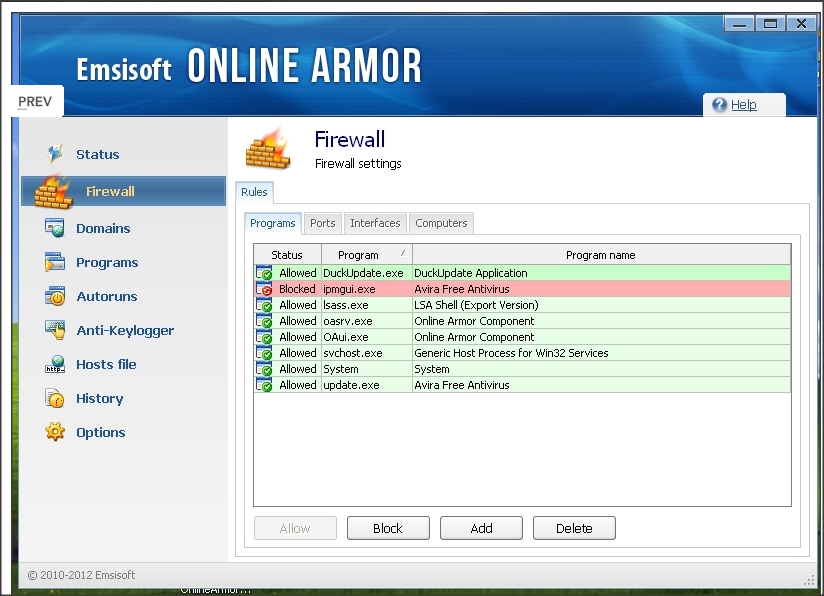This screenshot has height=596, width=824.
Task: Click the Add button
Action: [x=481, y=528]
